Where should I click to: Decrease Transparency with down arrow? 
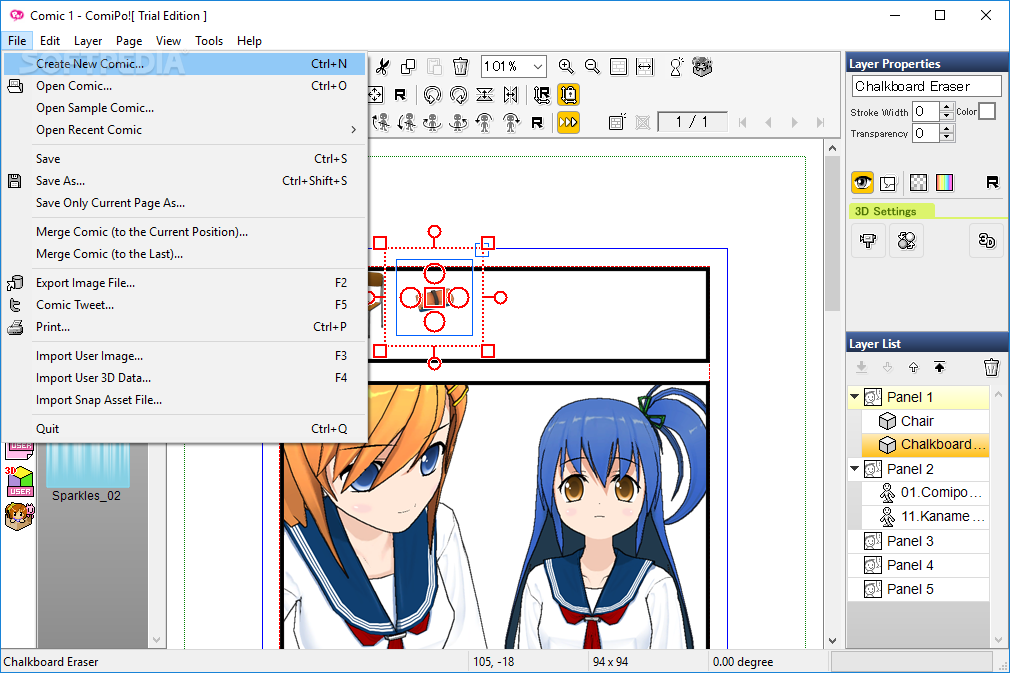point(946,137)
